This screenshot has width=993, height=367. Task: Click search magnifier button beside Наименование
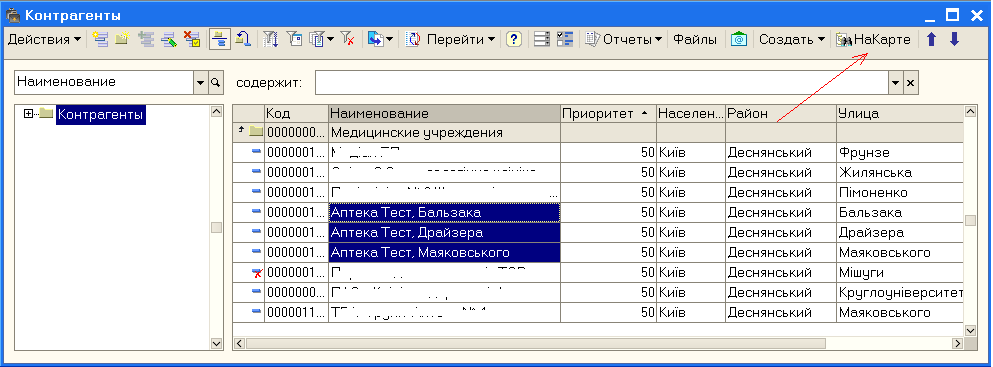(x=216, y=82)
